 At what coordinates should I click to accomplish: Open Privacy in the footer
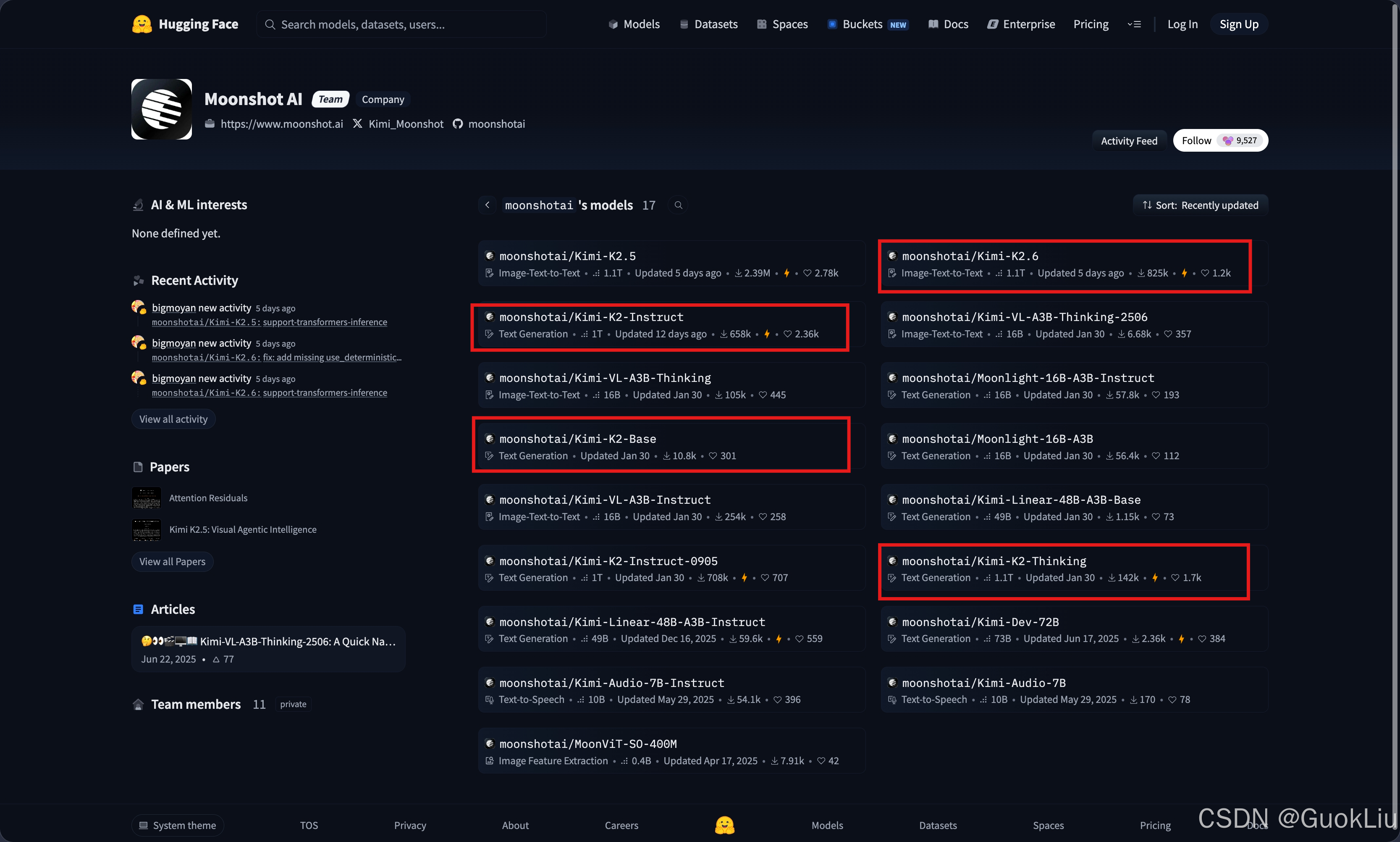410,825
